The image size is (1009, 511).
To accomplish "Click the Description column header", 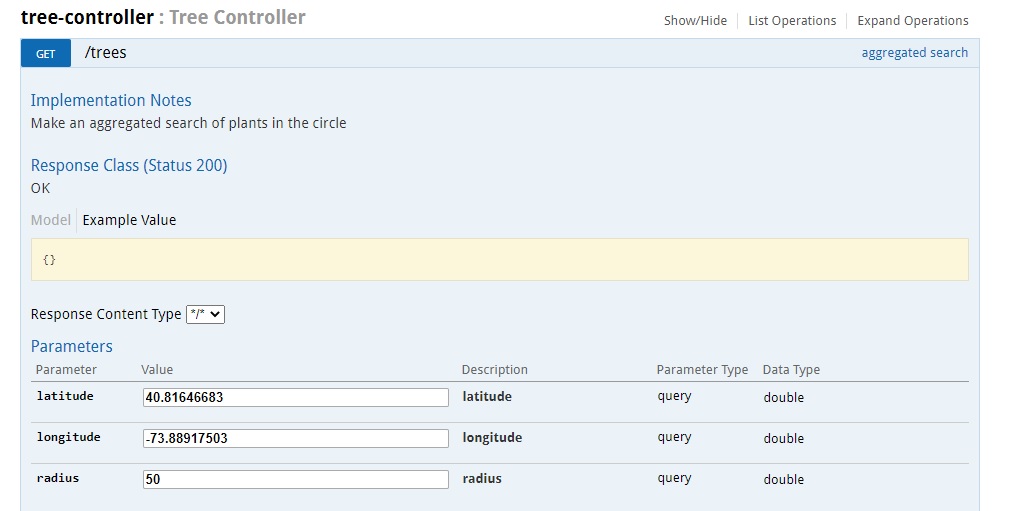I will [x=494, y=370].
